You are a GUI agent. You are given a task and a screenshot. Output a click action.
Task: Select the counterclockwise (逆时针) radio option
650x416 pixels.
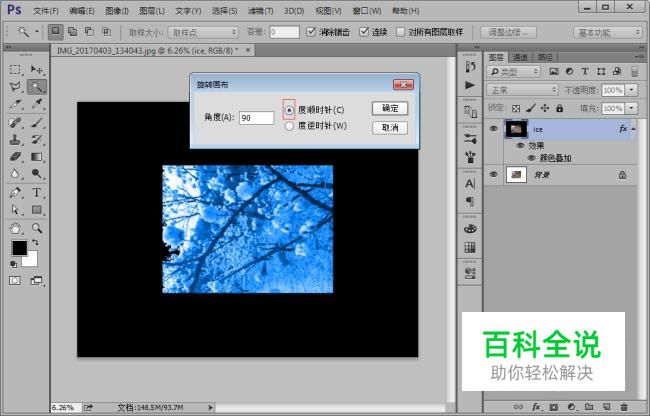click(289, 126)
